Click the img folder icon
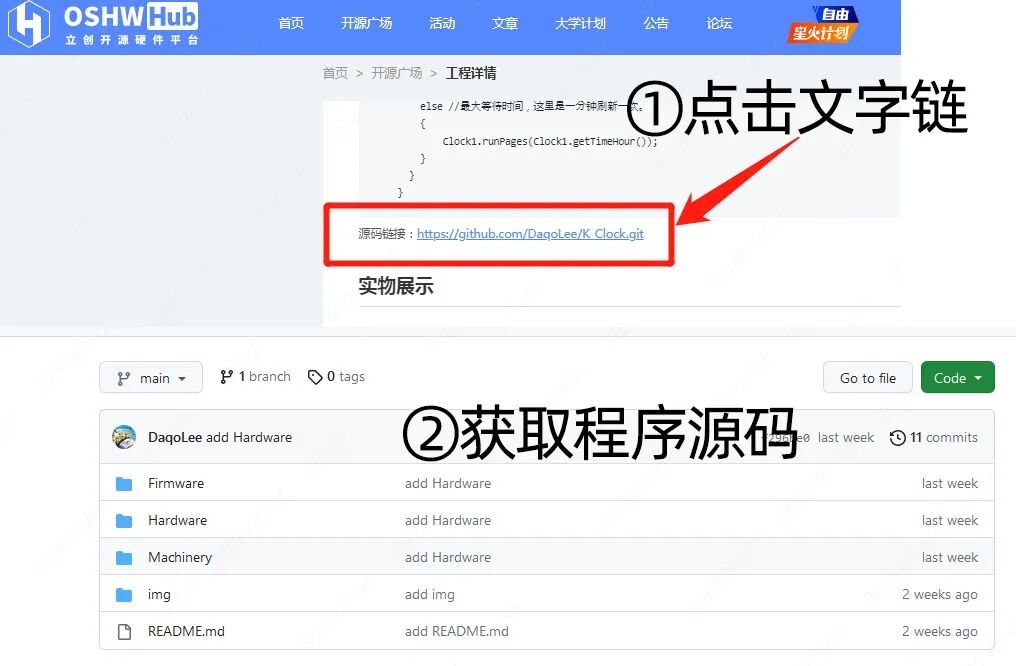The height and width of the screenshot is (666, 1016). 124,595
